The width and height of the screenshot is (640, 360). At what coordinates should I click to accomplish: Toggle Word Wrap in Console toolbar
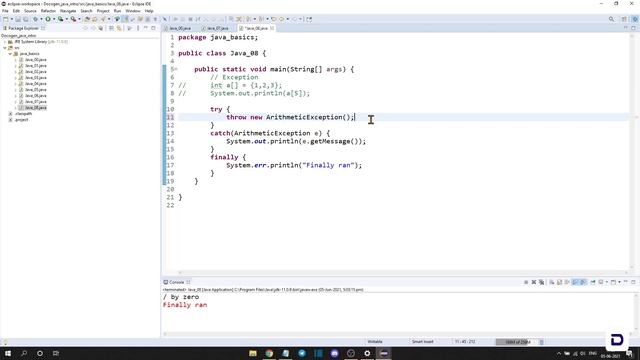click(x=567, y=282)
